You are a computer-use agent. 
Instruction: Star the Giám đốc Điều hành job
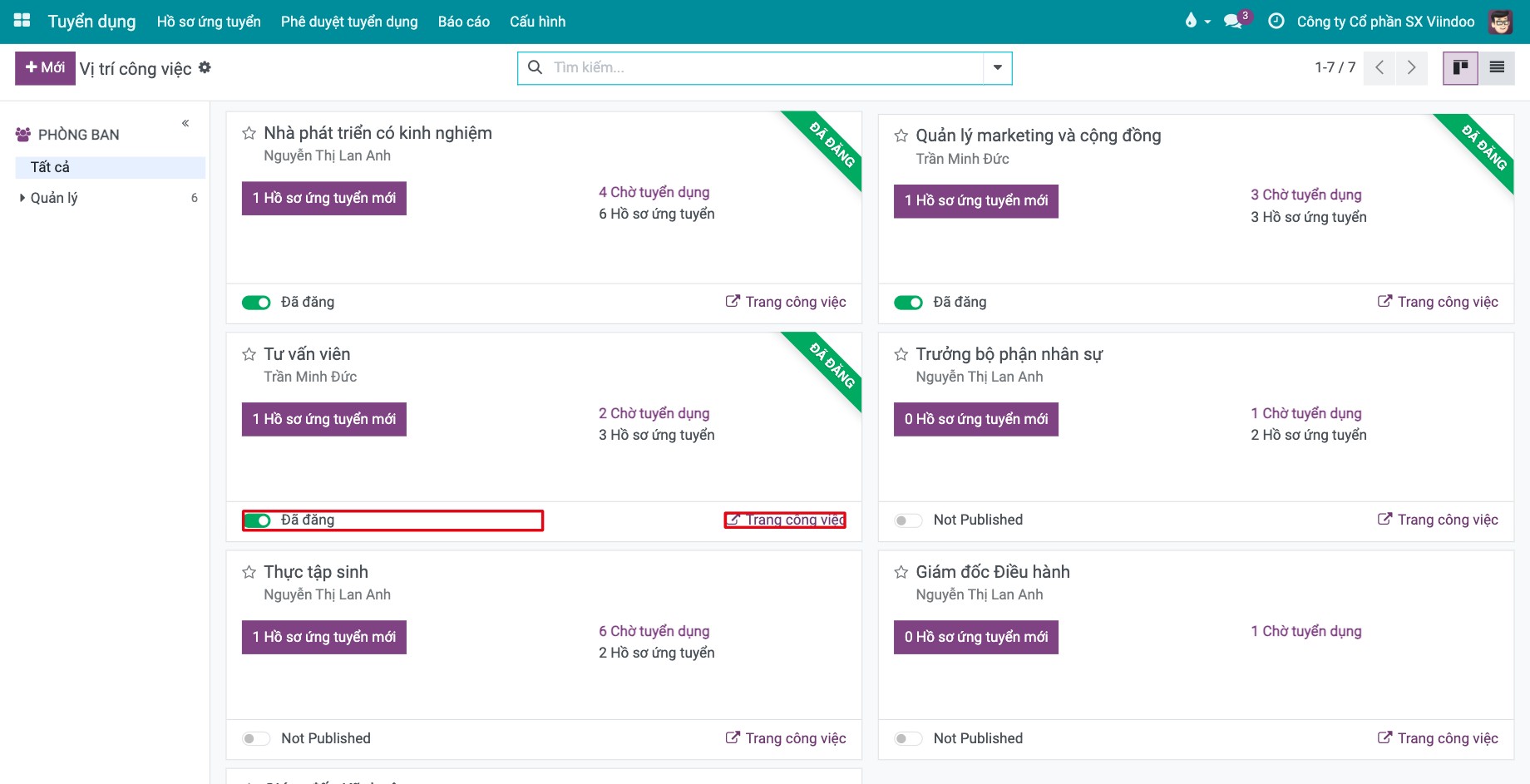[901, 572]
